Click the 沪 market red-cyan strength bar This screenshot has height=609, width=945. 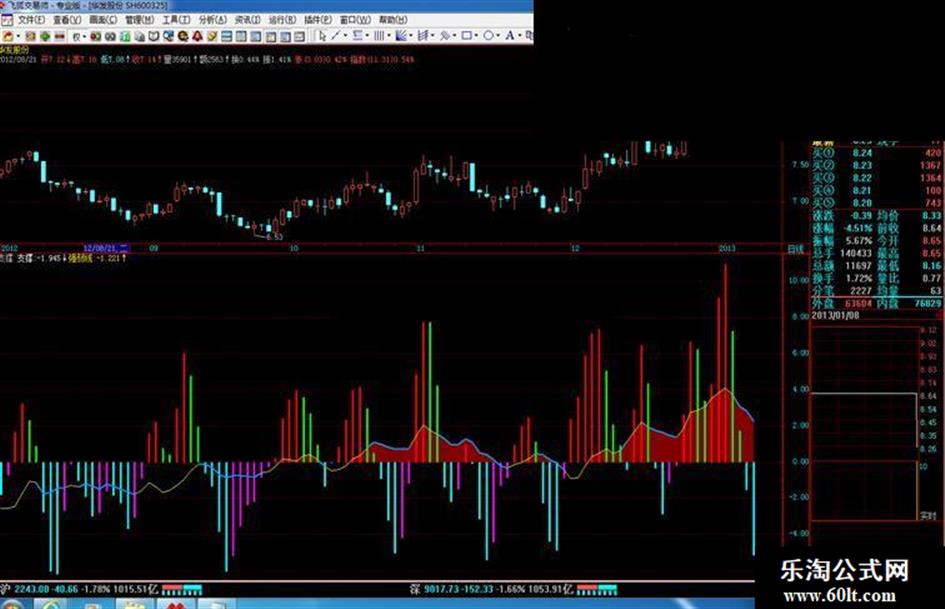coord(182,590)
